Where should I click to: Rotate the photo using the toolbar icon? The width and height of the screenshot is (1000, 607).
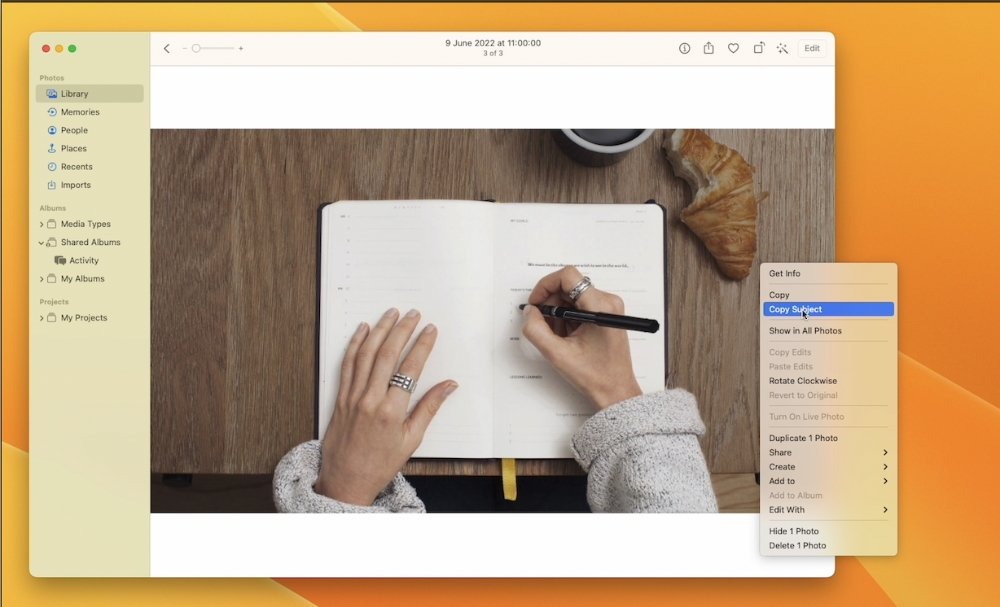pyautogui.click(x=758, y=47)
